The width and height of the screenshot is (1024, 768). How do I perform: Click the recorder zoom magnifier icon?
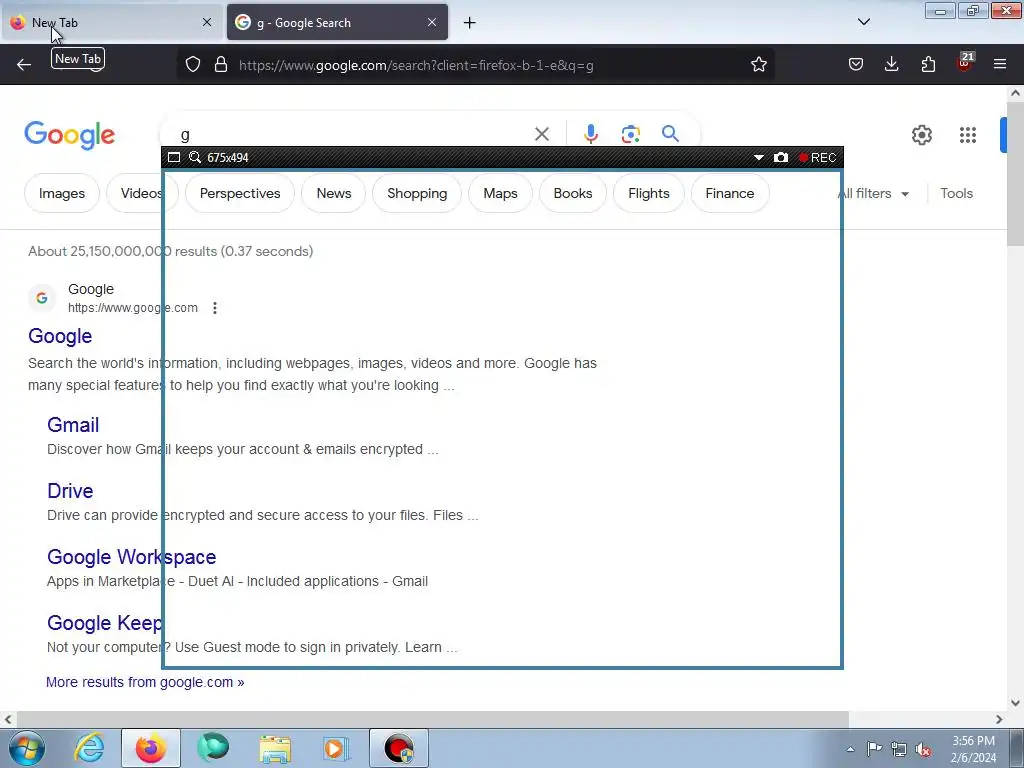(x=195, y=157)
